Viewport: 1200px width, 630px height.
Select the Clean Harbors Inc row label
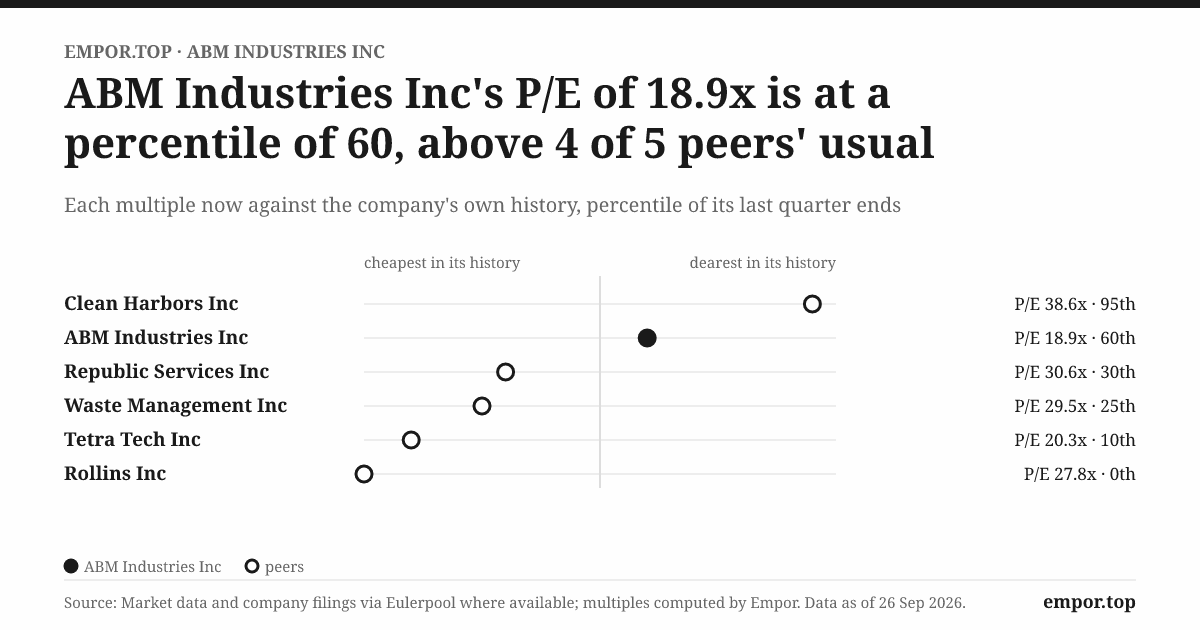point(151,303)
